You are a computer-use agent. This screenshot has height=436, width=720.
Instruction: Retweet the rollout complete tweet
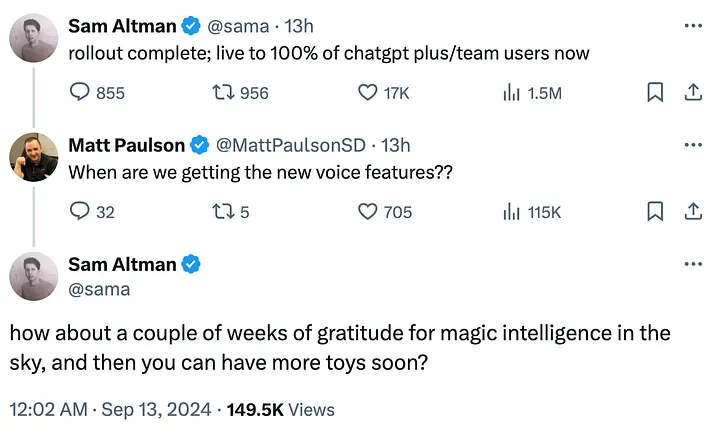tap(226, 93)
